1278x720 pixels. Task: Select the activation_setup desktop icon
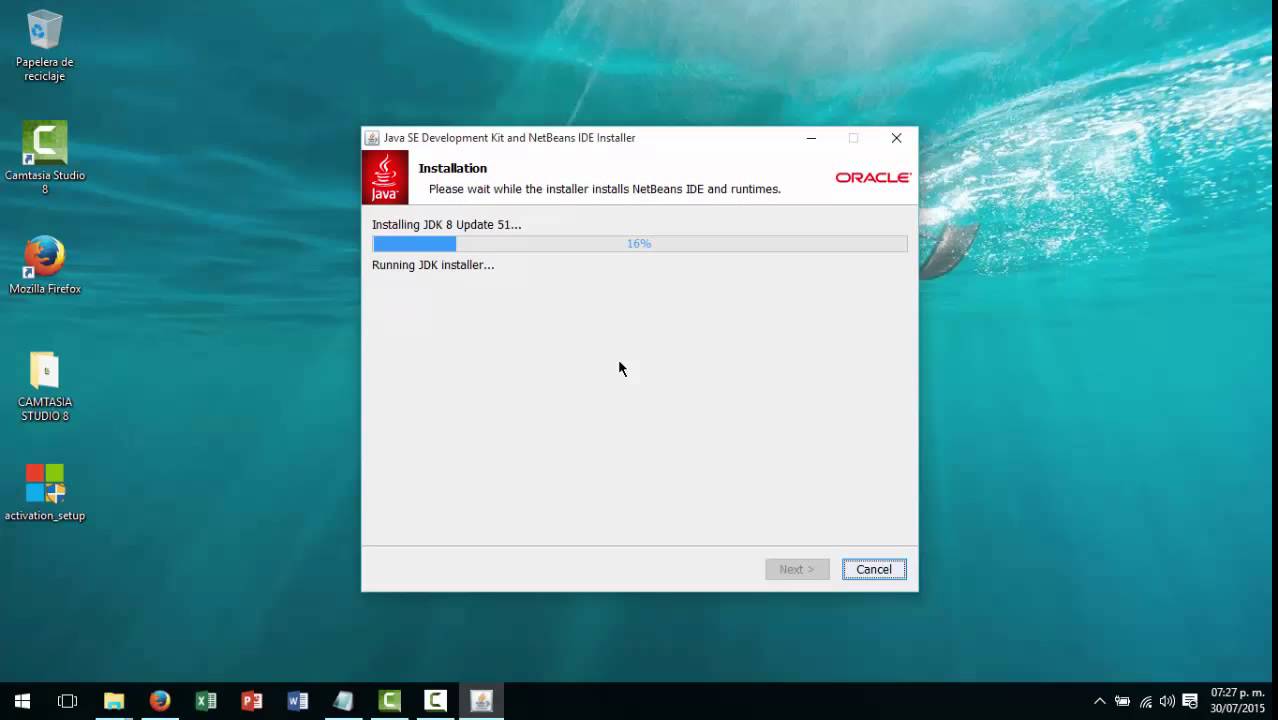point(44,492)
